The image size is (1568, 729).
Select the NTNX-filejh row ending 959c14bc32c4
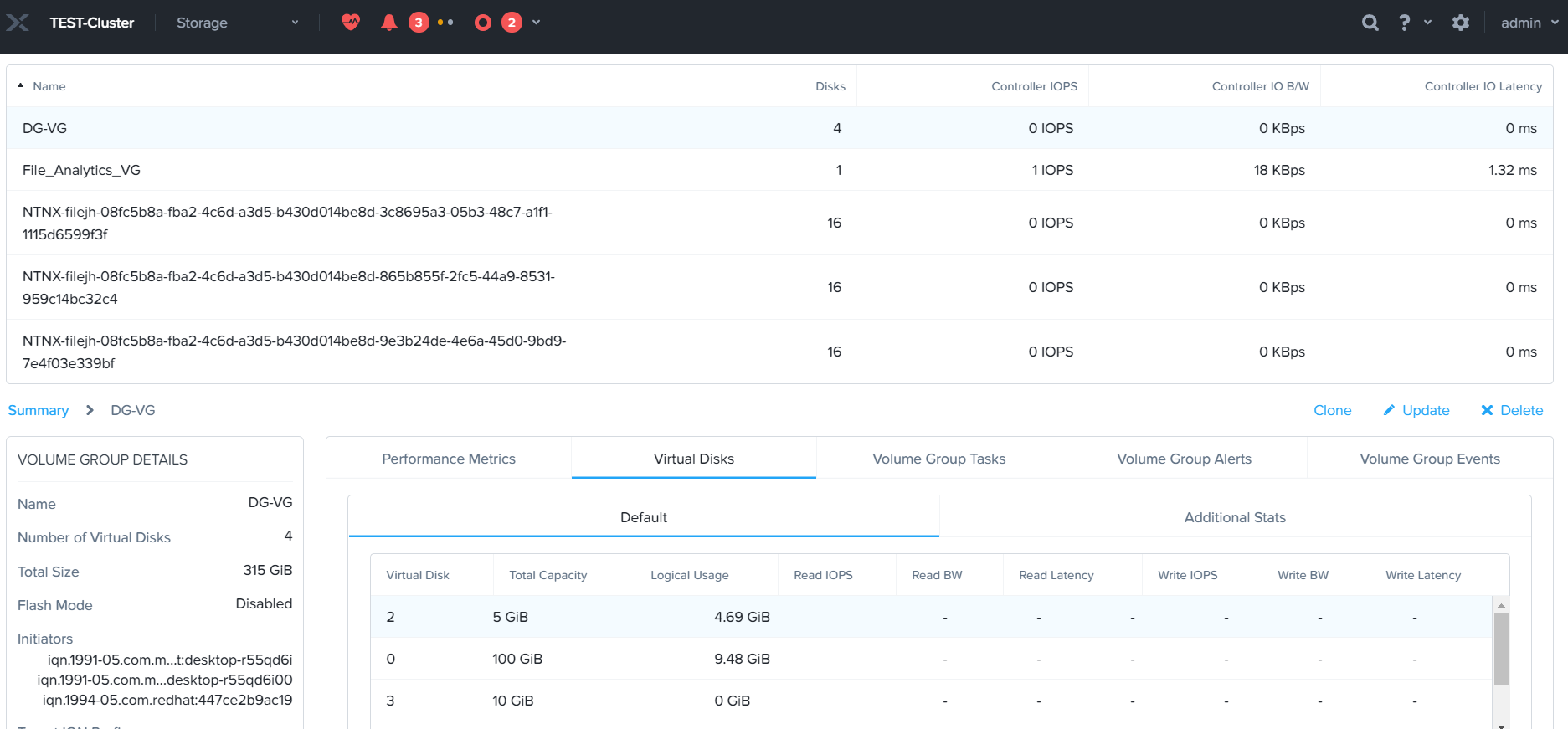[779, 287]
